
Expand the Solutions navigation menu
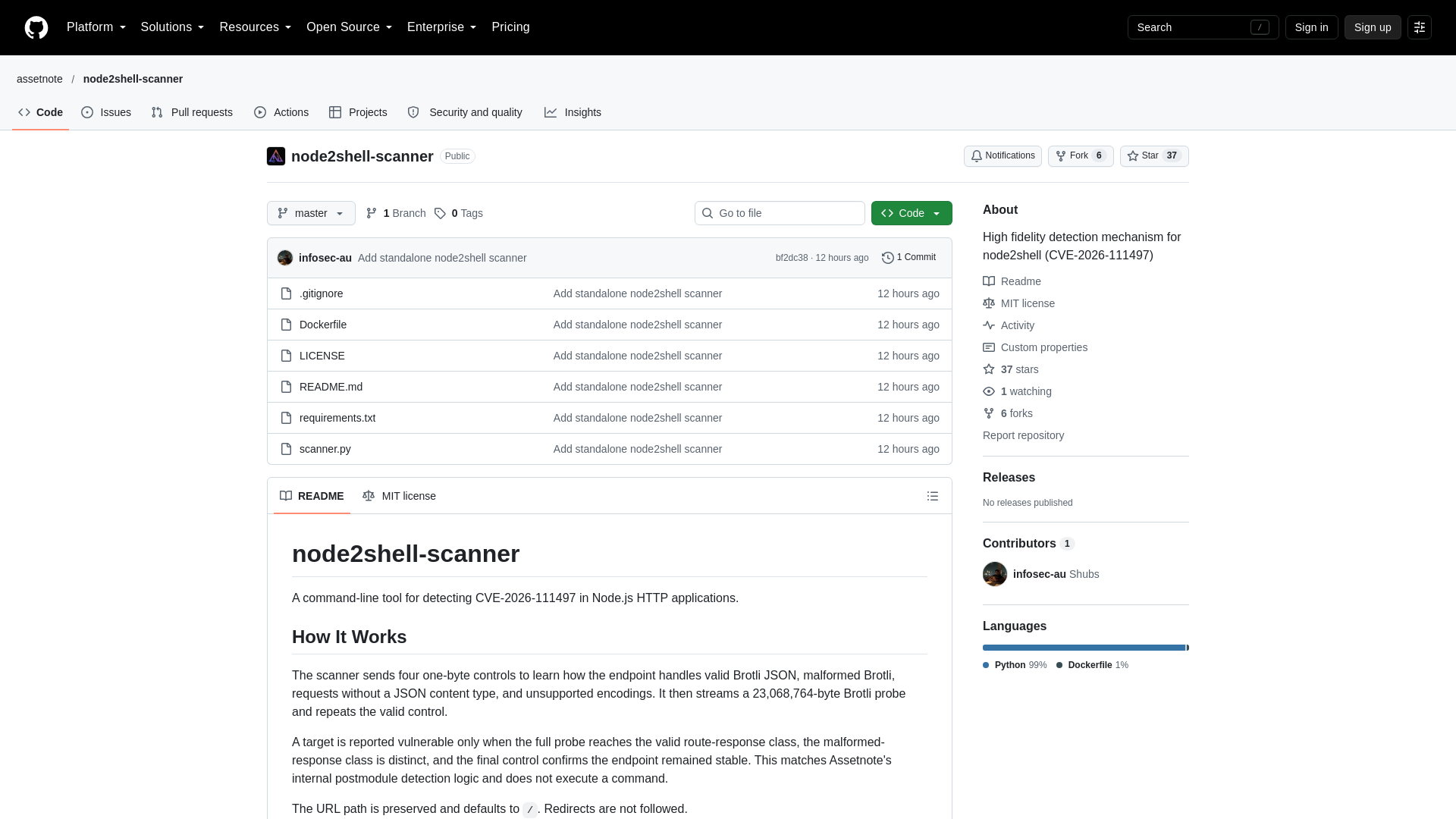click(x=172, y=27)
